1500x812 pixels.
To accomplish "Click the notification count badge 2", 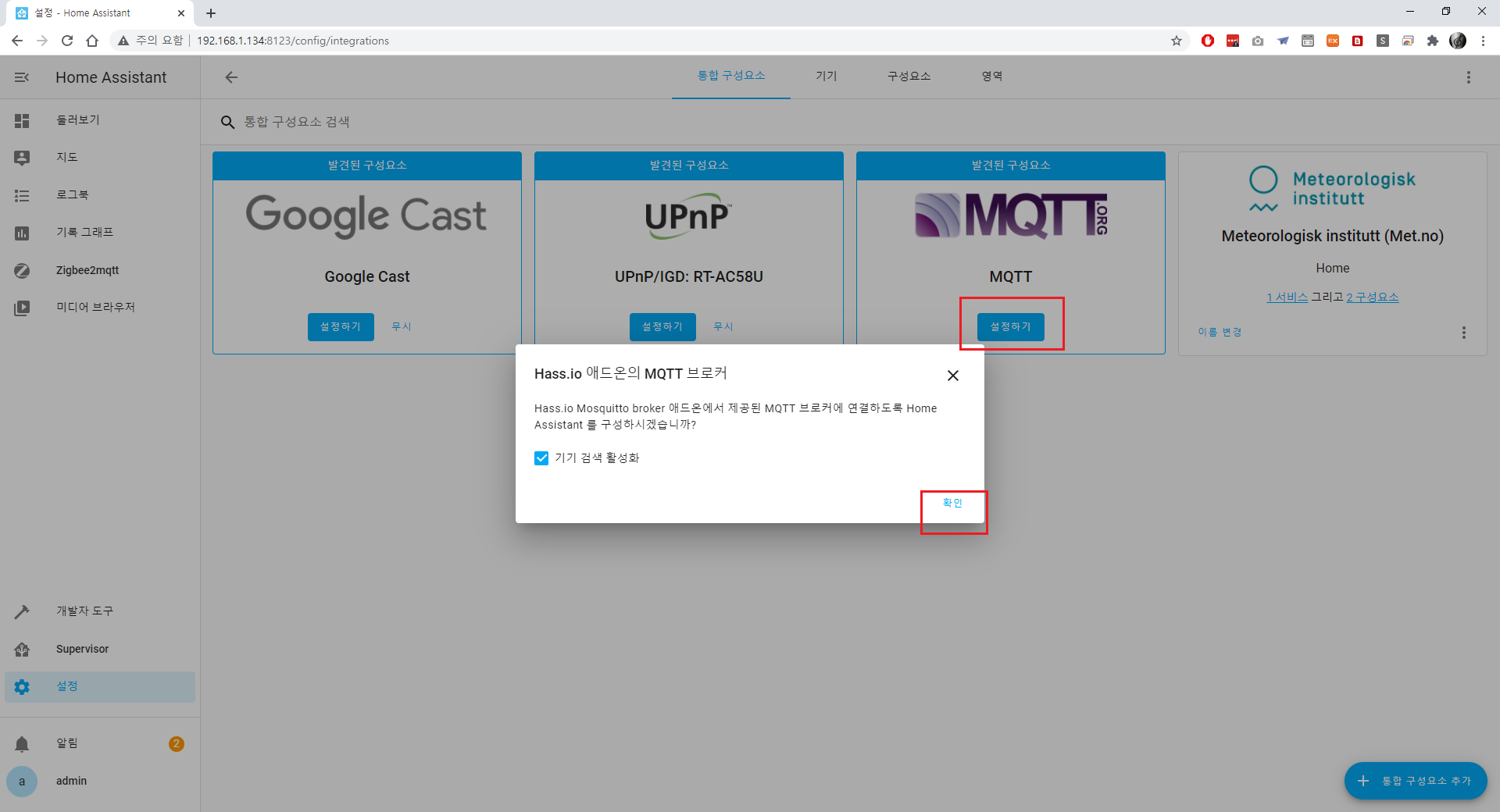I will [177, 743].
